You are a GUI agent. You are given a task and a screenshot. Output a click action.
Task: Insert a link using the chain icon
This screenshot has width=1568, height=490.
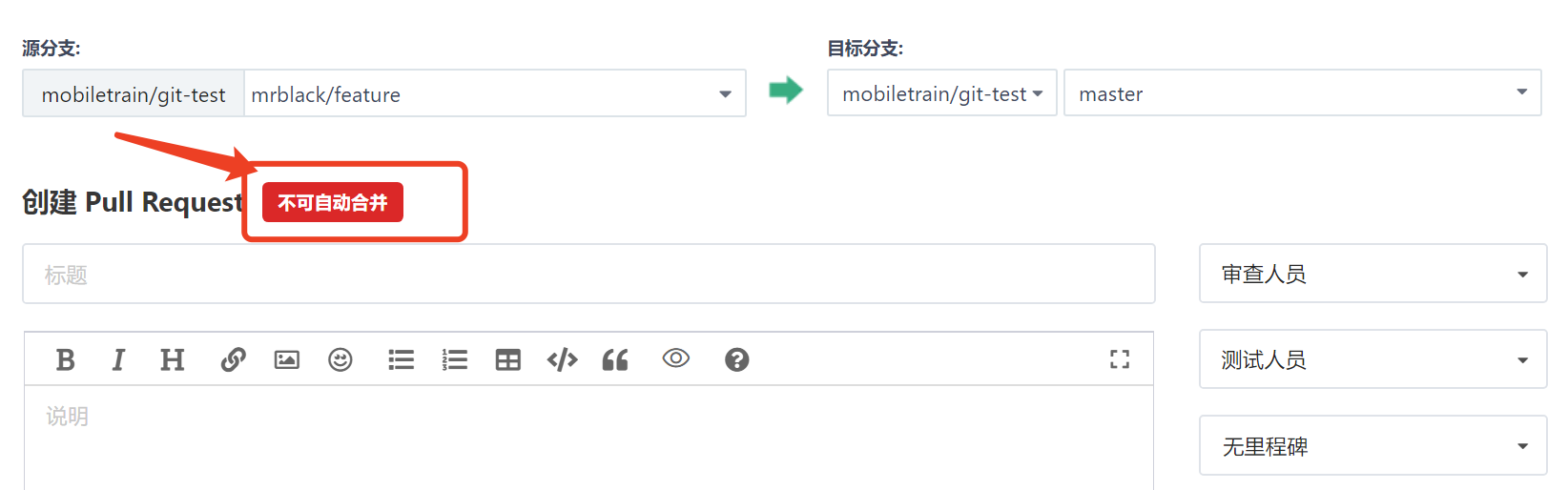pos(233,359)
